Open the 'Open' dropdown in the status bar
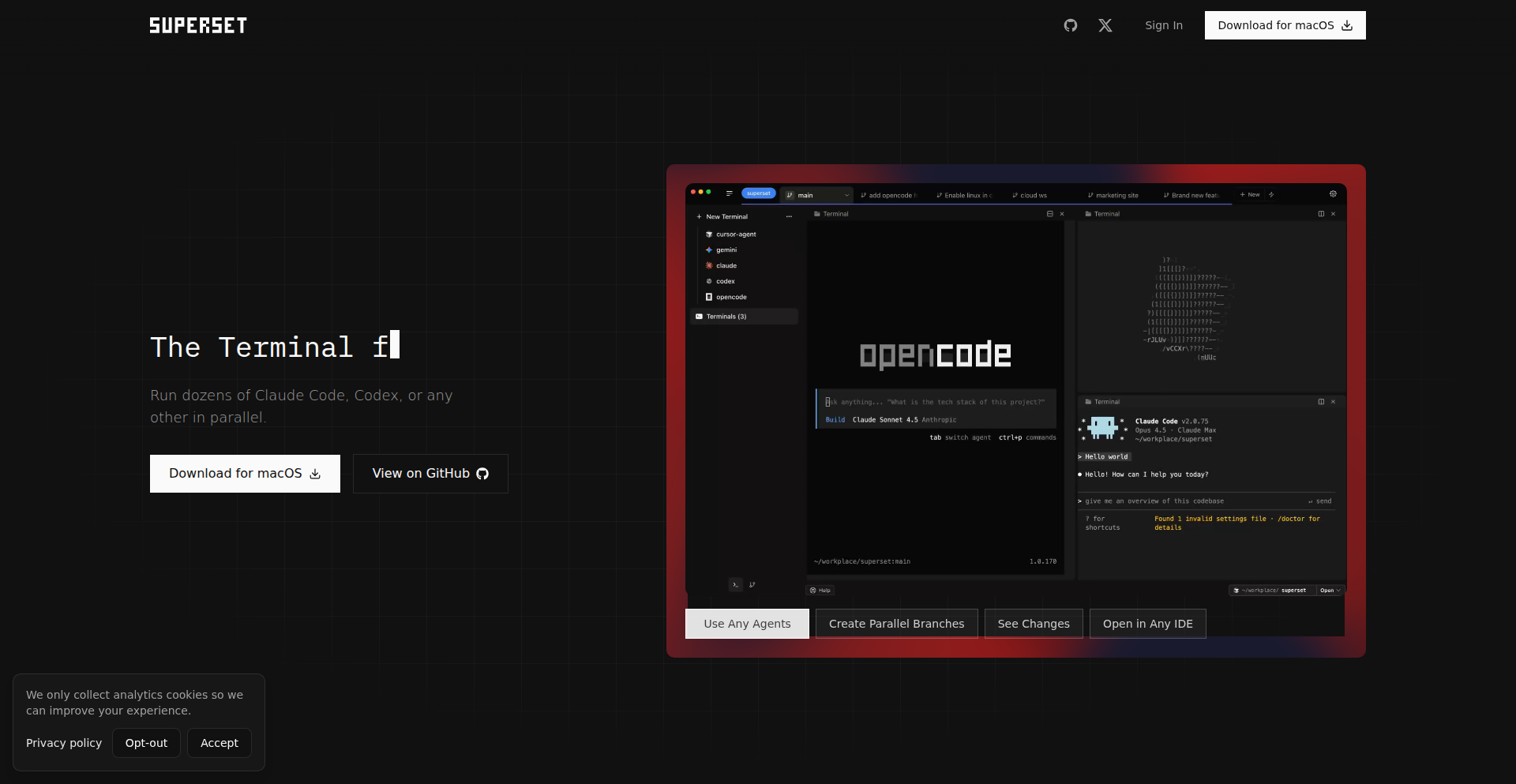Screen dimensions: 1516x784 pos(1330,591)
